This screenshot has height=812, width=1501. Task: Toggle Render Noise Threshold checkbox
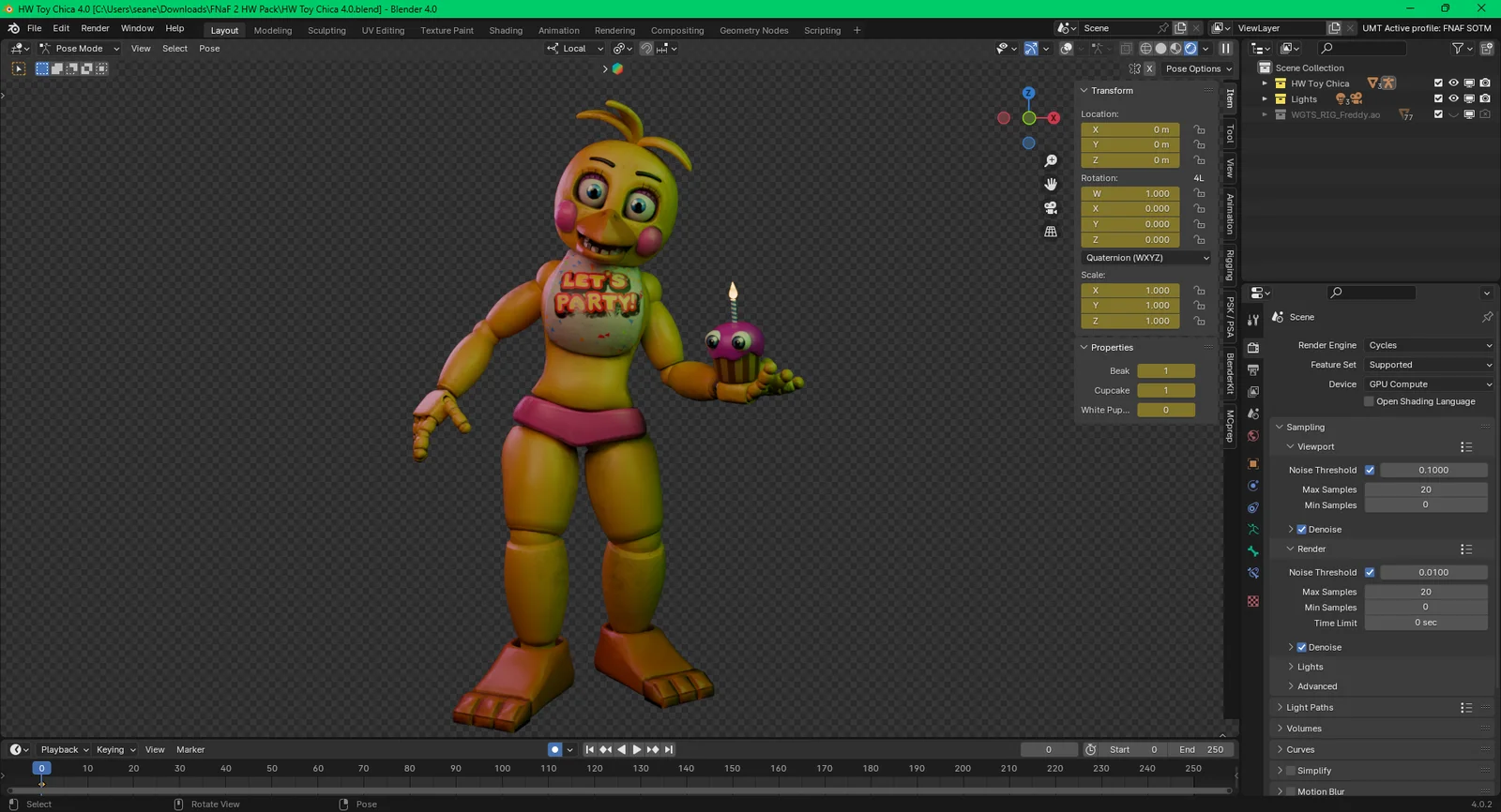click(x=1370, y=572)
